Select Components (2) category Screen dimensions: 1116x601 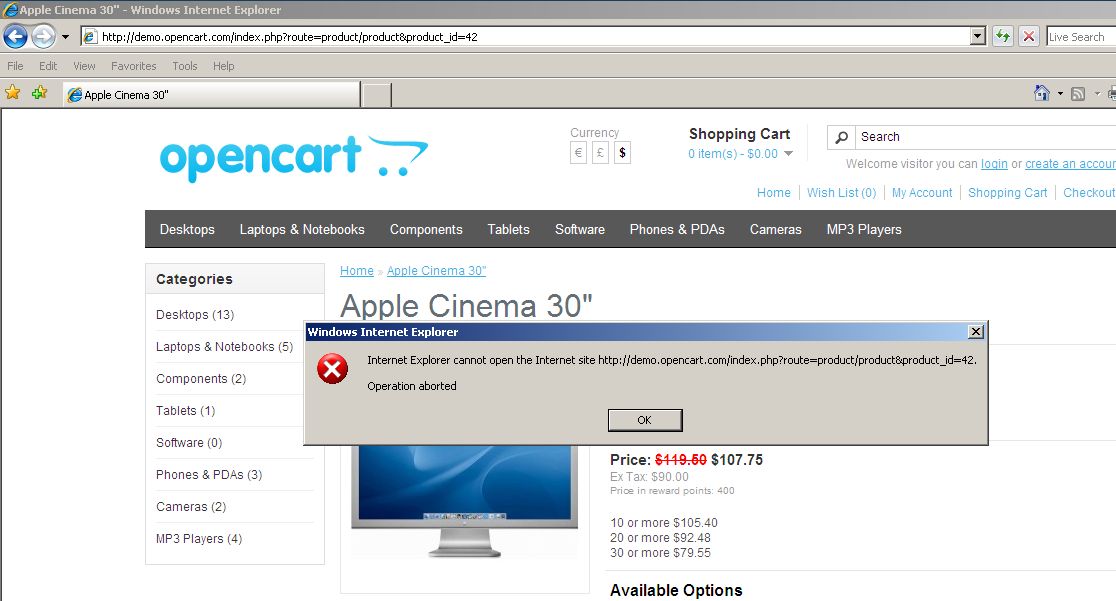click(x=201, y=378)
